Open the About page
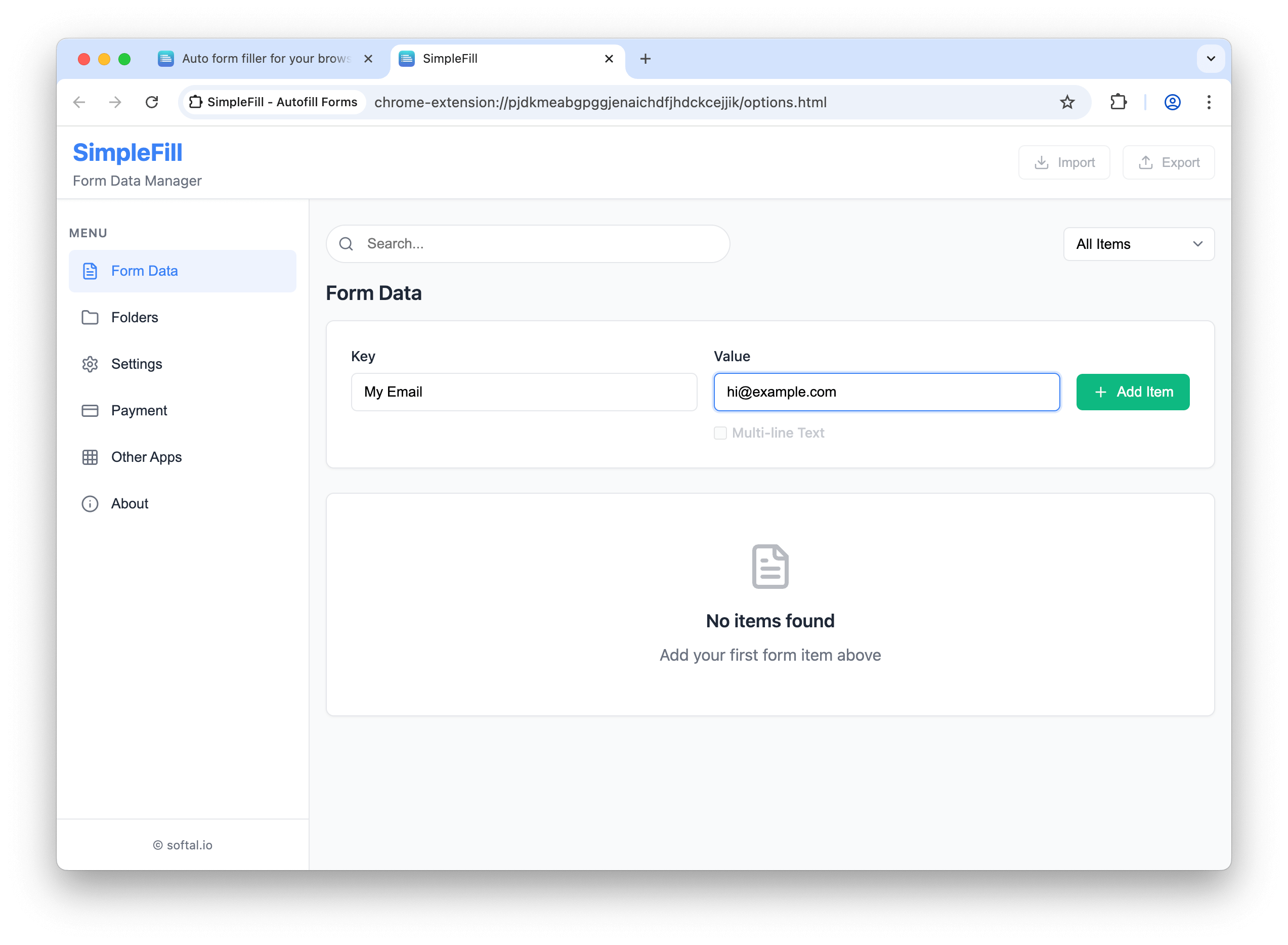1288x945 pixels. (x=183, y=503)
